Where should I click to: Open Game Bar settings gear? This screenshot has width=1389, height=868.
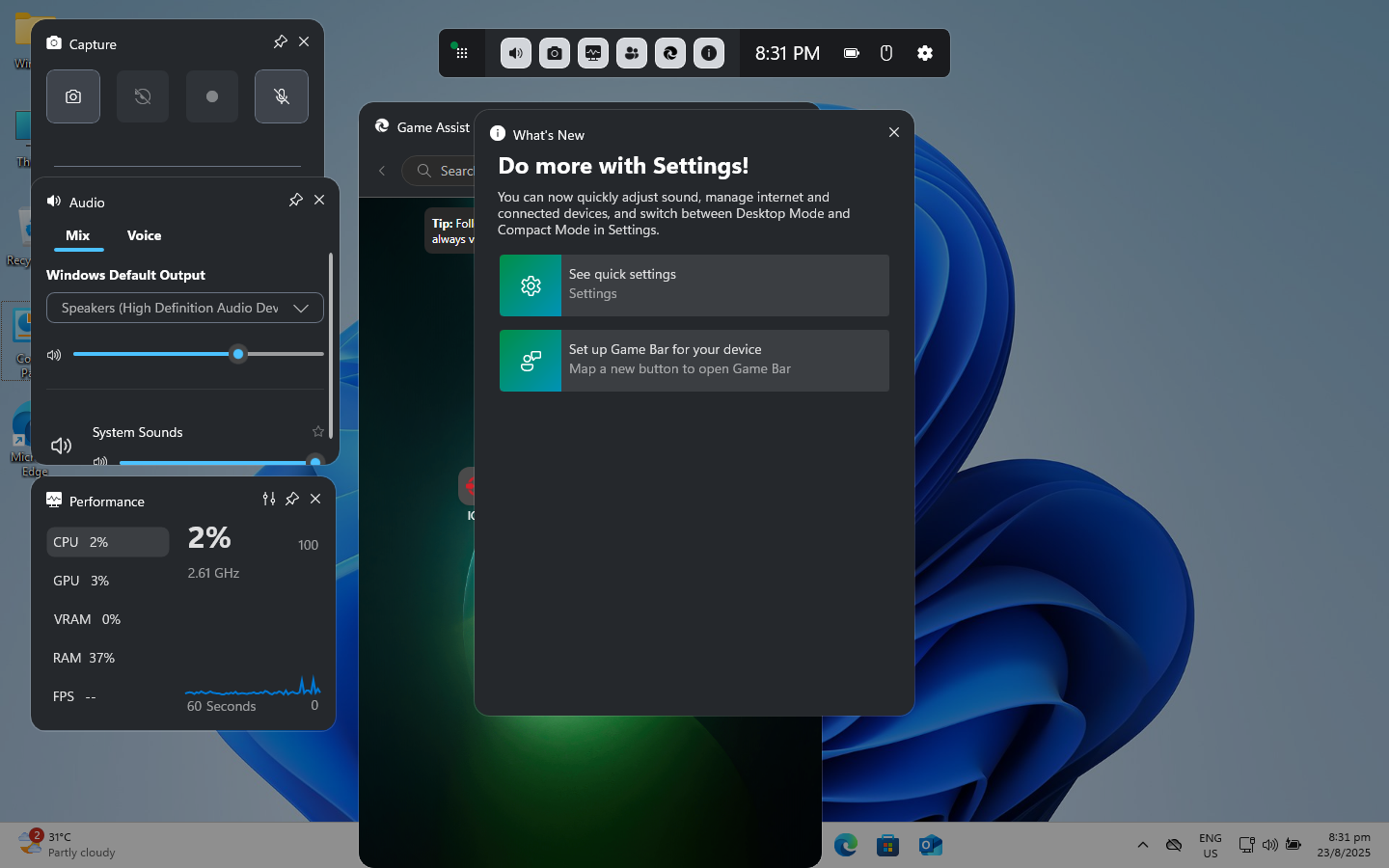click(x=925, y=53)
